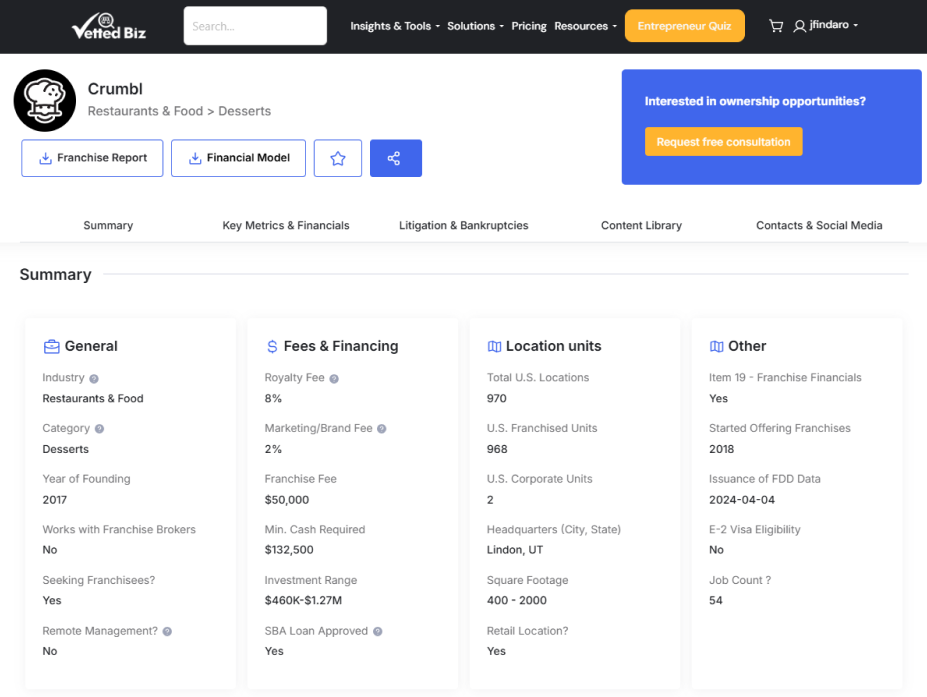This screenshot has width=927, height=697.
Task: Expand the Insights & Tools menu
Action: (x=395, y=26)
